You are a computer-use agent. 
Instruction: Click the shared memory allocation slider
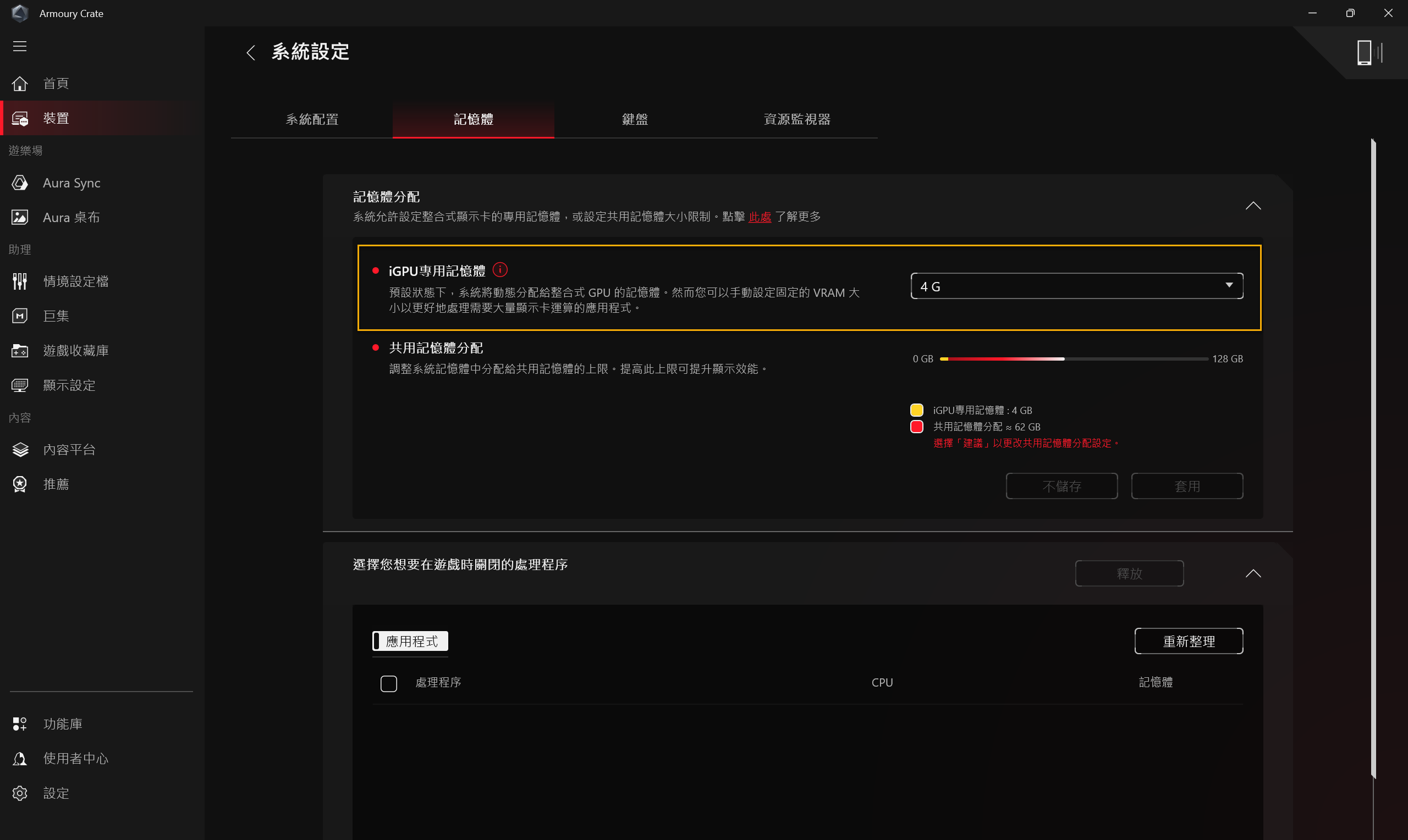click(x=1074, y=359)
